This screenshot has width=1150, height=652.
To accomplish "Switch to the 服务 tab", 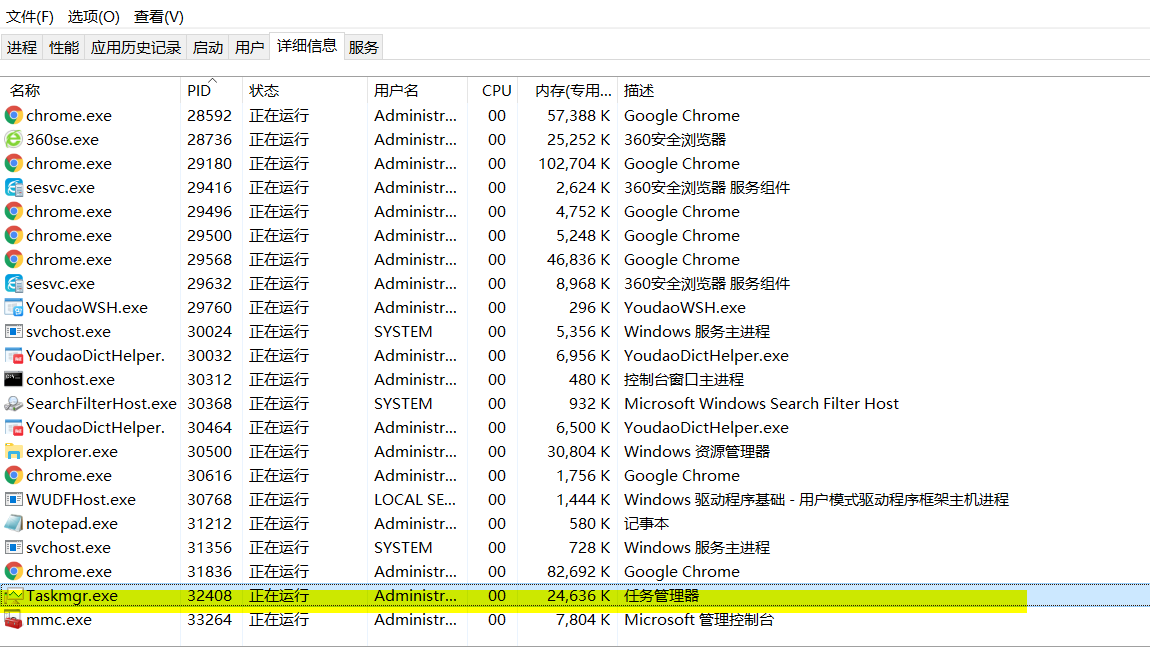I will [x=364, y=48].
